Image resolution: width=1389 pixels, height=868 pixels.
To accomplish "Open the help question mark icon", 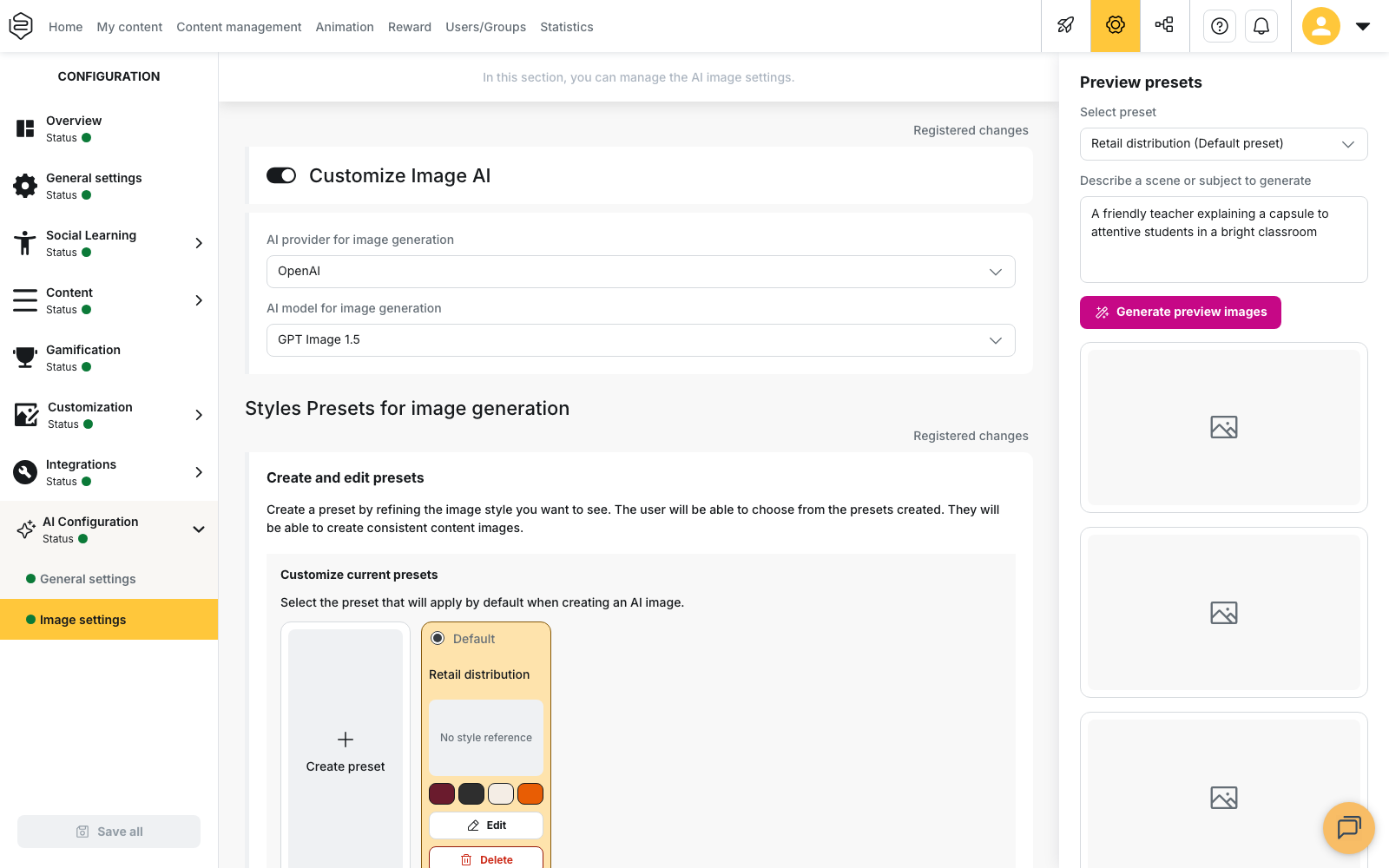I will [1220, 26].
